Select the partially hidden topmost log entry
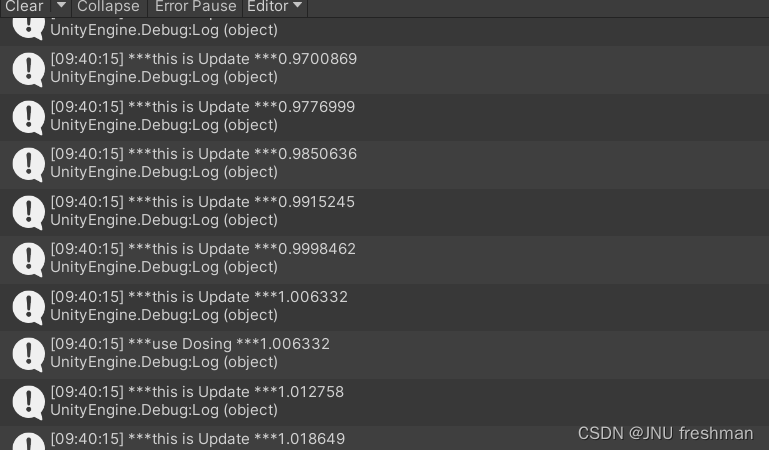Viewport: 769px width, 450px height. [164, 30]
